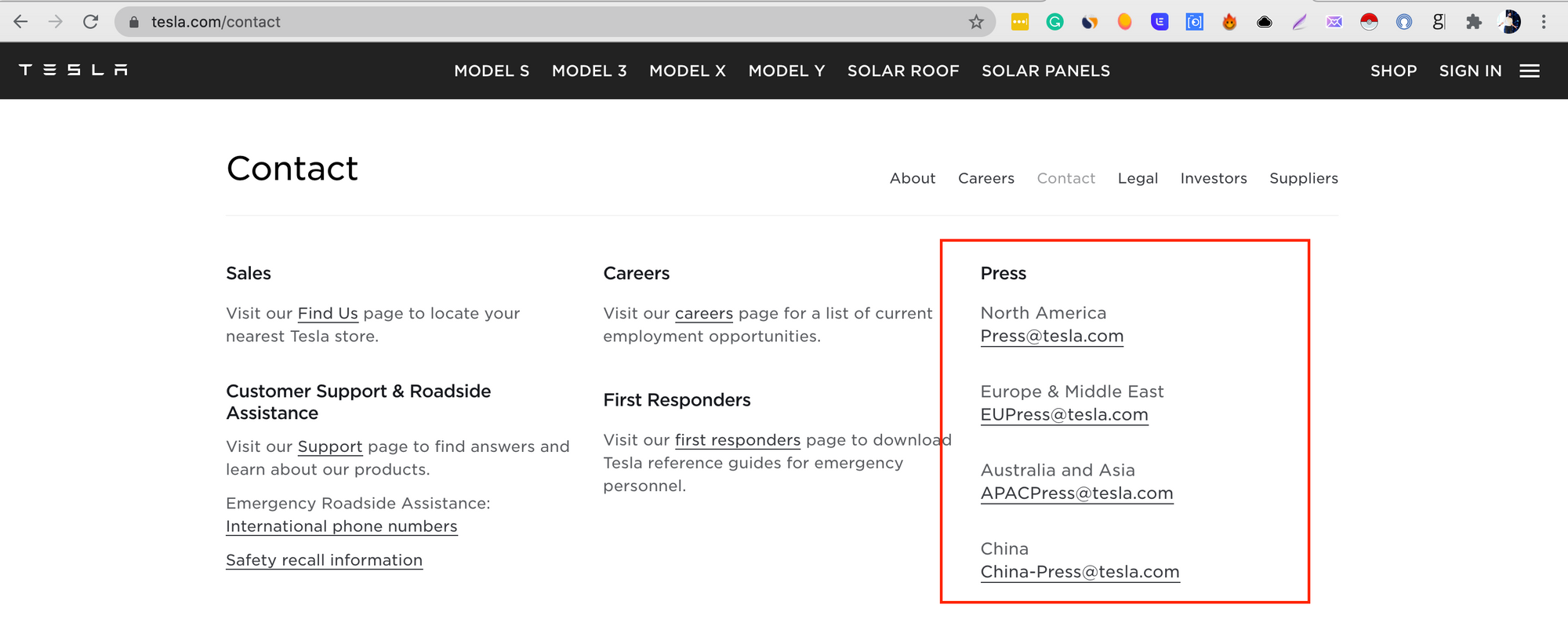1568x619 pixels.
Task: Bookmark this page with the star icon
Action: click(x=976, y=22)
